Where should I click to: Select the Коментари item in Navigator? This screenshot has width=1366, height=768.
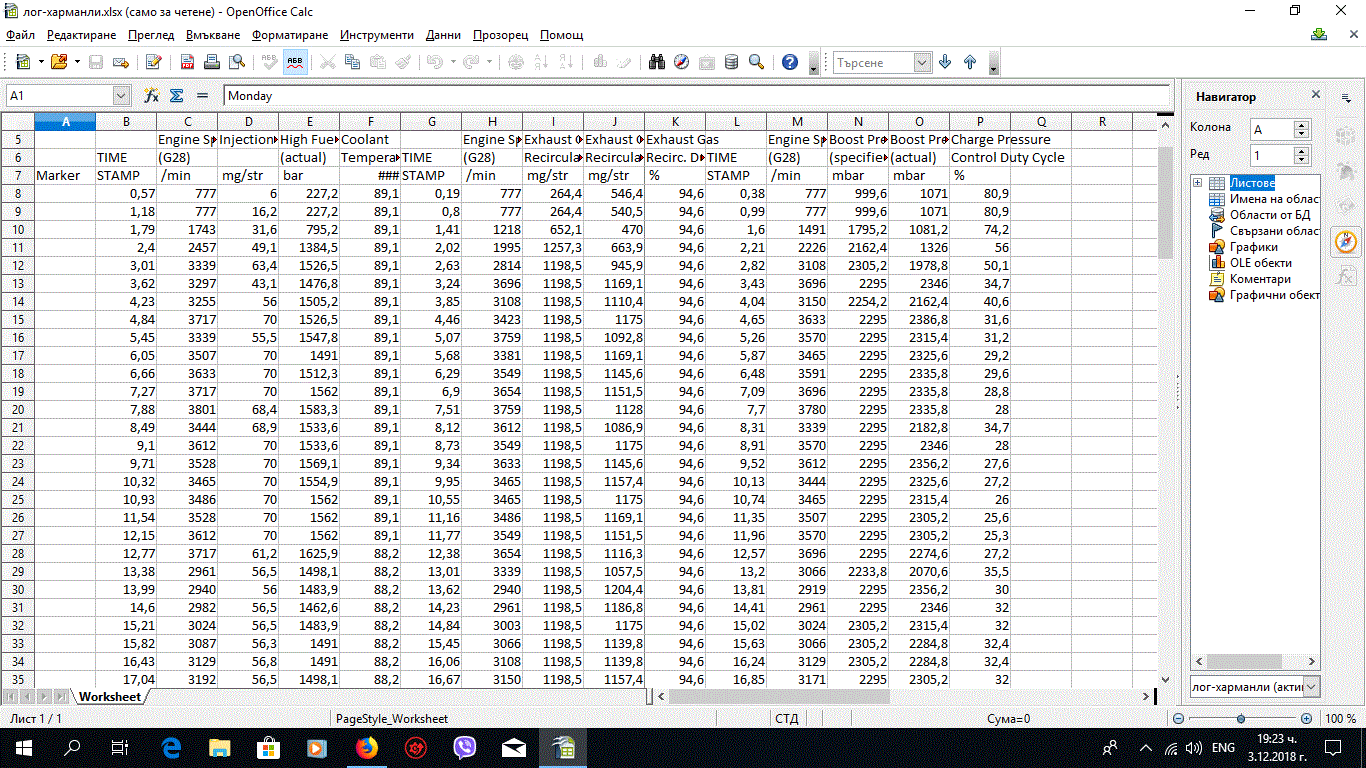coord(1259,279)
